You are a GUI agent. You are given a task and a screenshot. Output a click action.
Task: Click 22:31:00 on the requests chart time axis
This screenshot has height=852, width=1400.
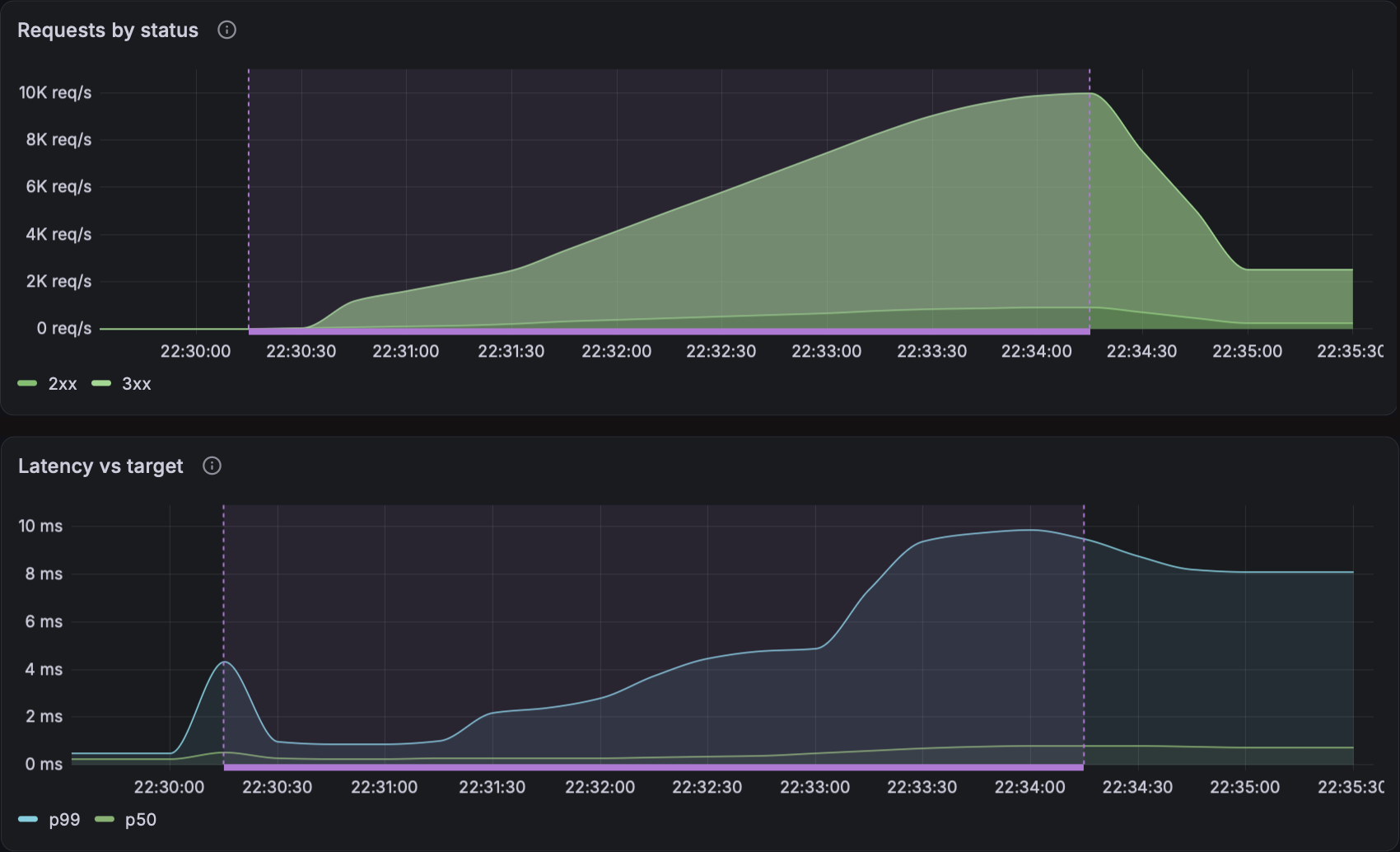click(x=406, y=352)
